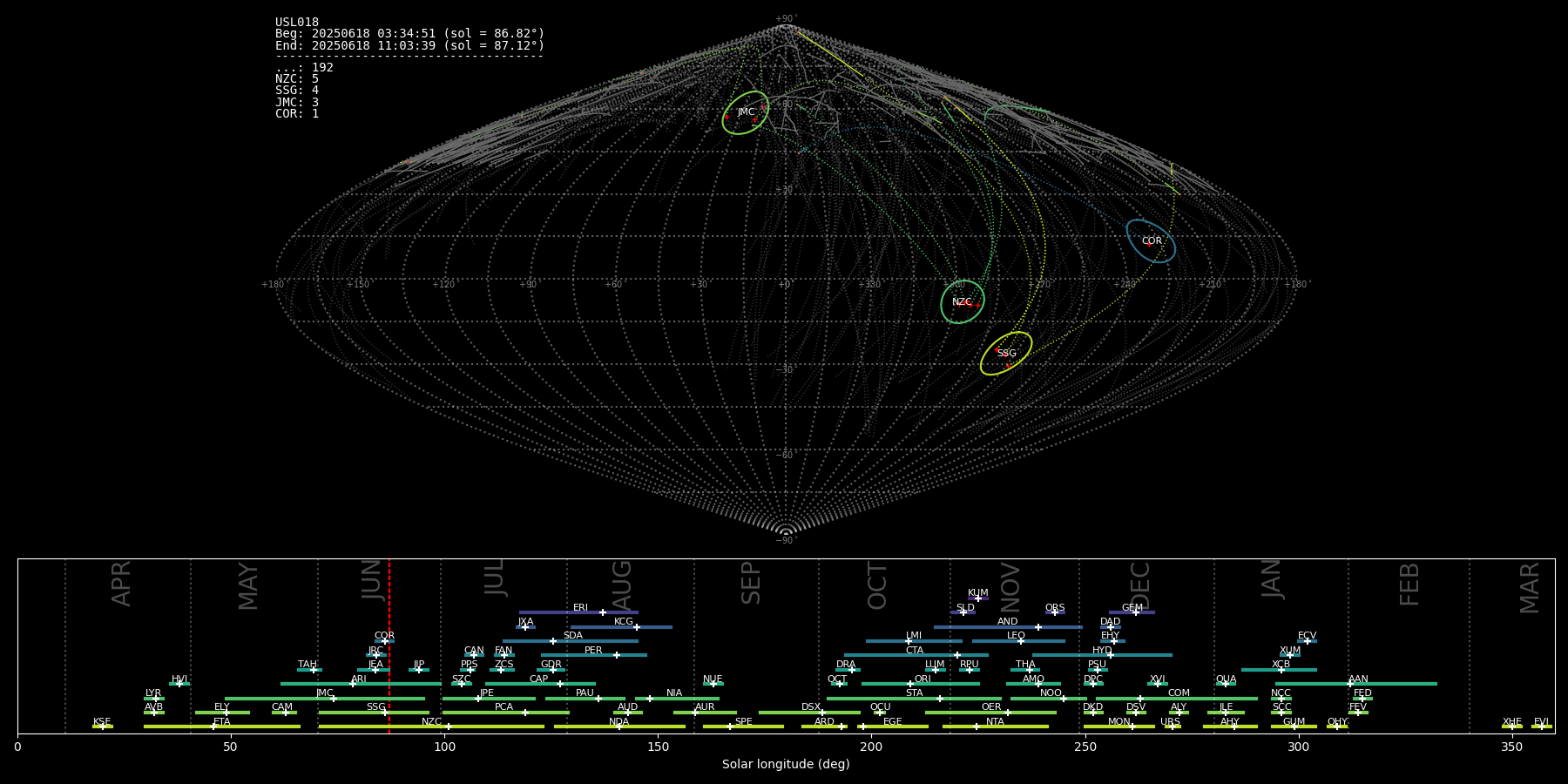Viewport: 1568px width, 784px height.
Task: Click the ERI shower bar label
Action: point(580,608)
